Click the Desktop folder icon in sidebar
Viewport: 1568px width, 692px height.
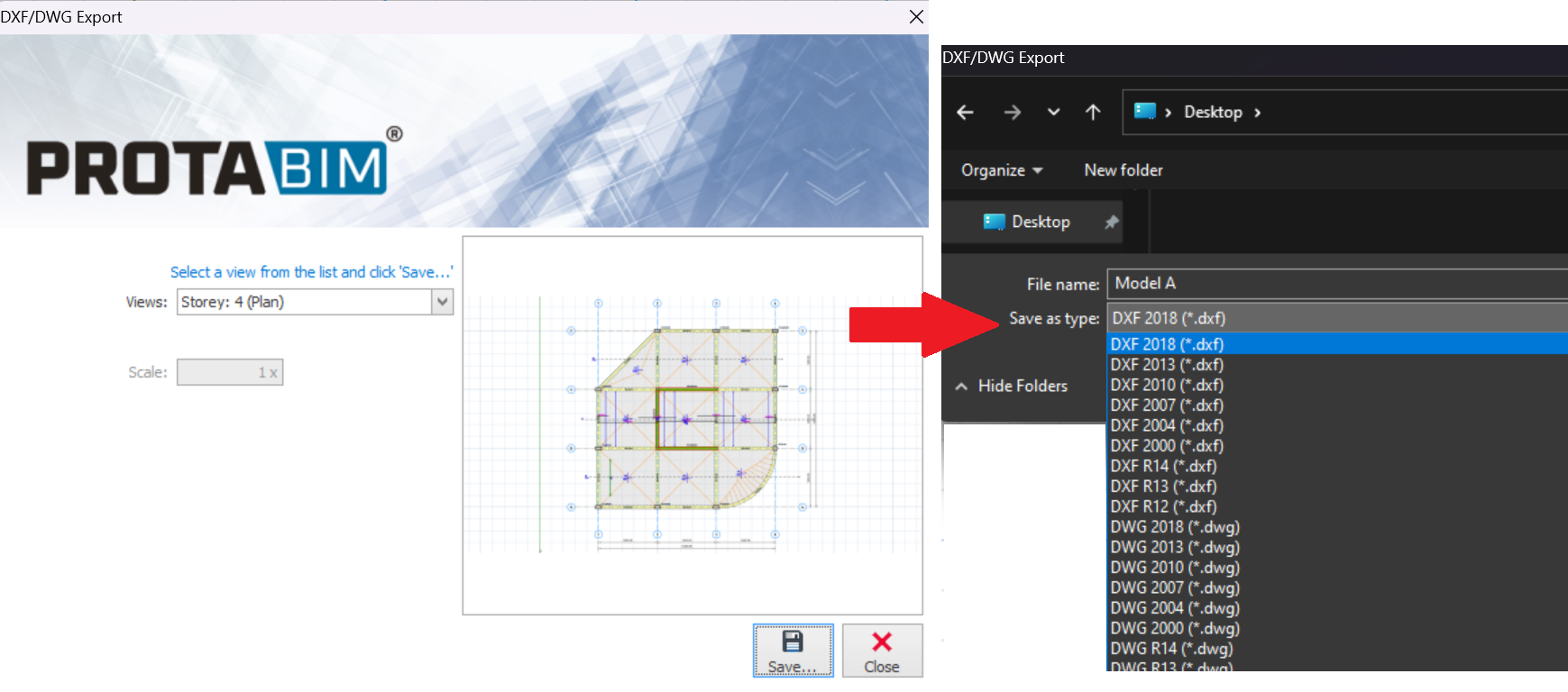pos(994,222)
